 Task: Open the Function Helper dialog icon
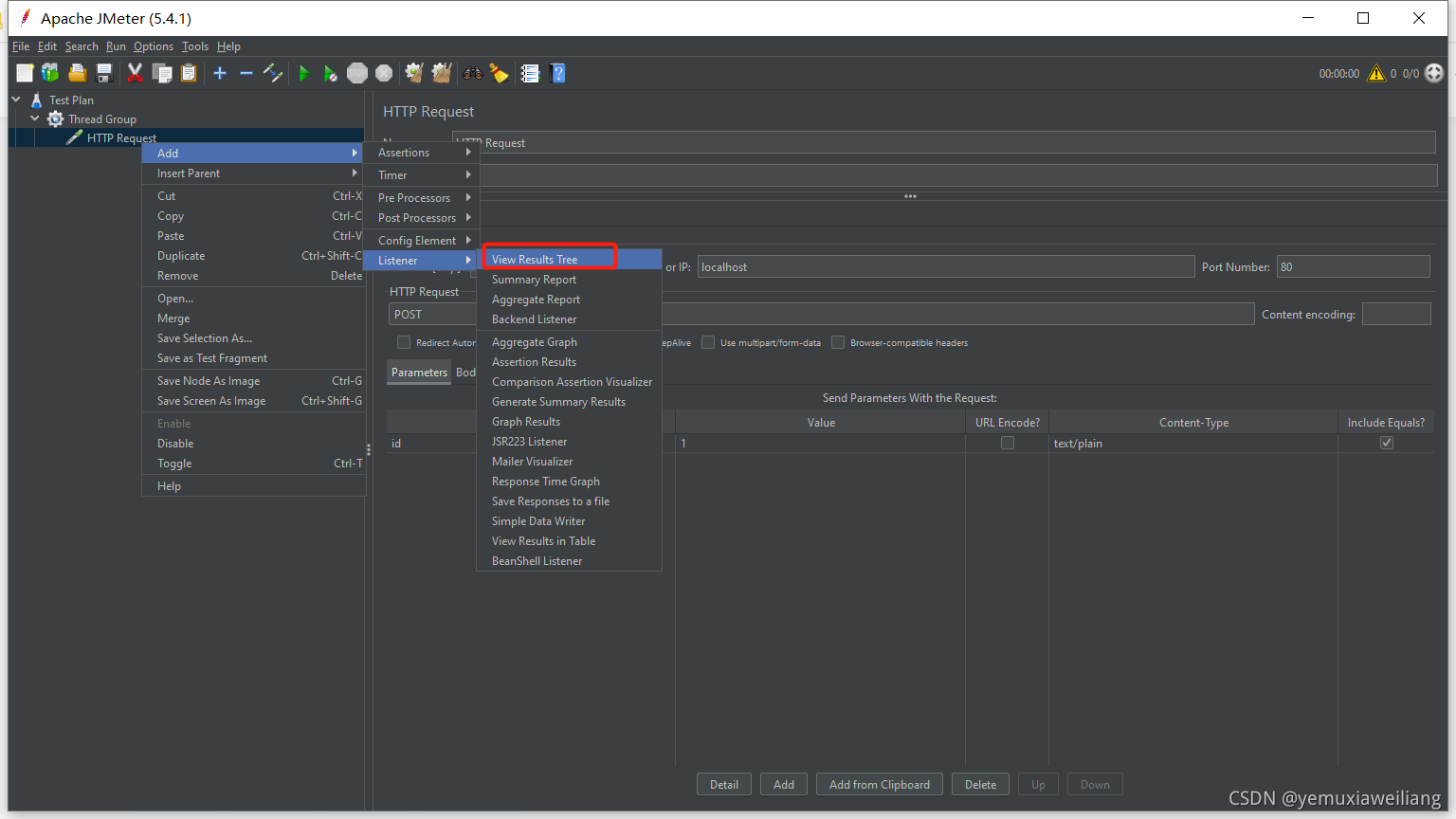[530, 73]
